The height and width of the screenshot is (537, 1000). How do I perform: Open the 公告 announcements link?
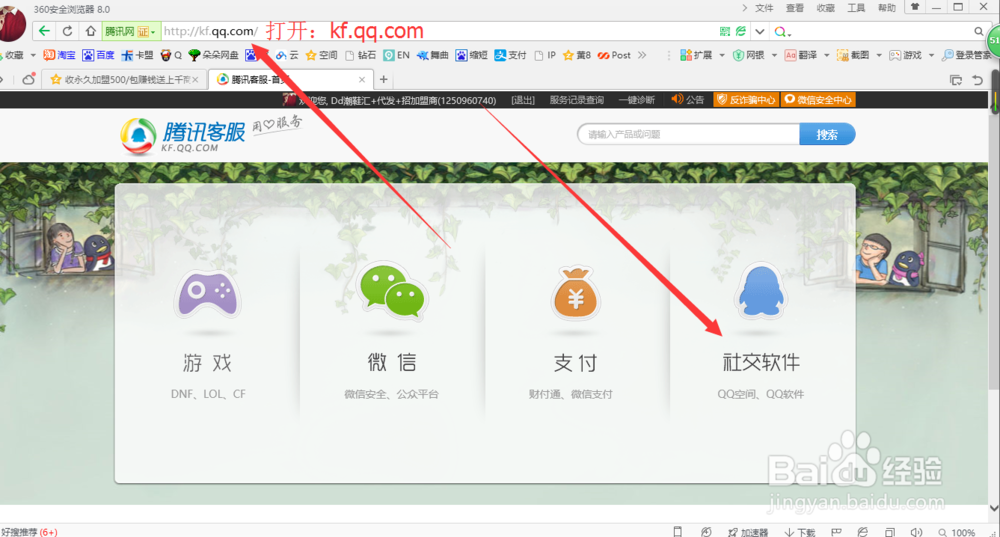pos(688,100)
